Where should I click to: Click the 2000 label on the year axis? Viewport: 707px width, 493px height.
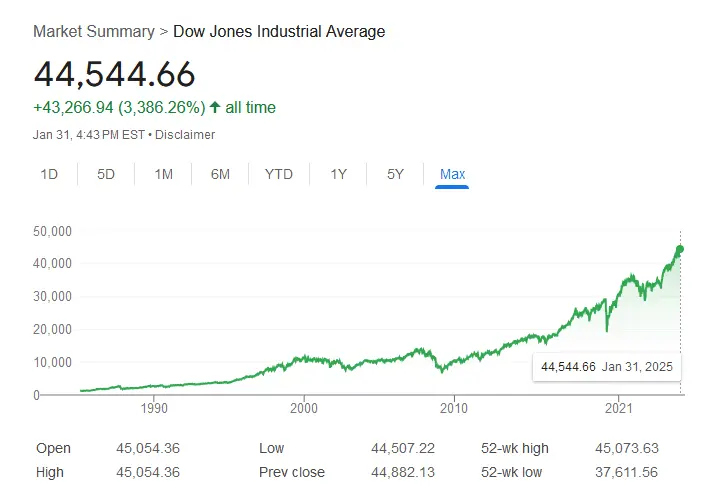(x=303, y=408)
